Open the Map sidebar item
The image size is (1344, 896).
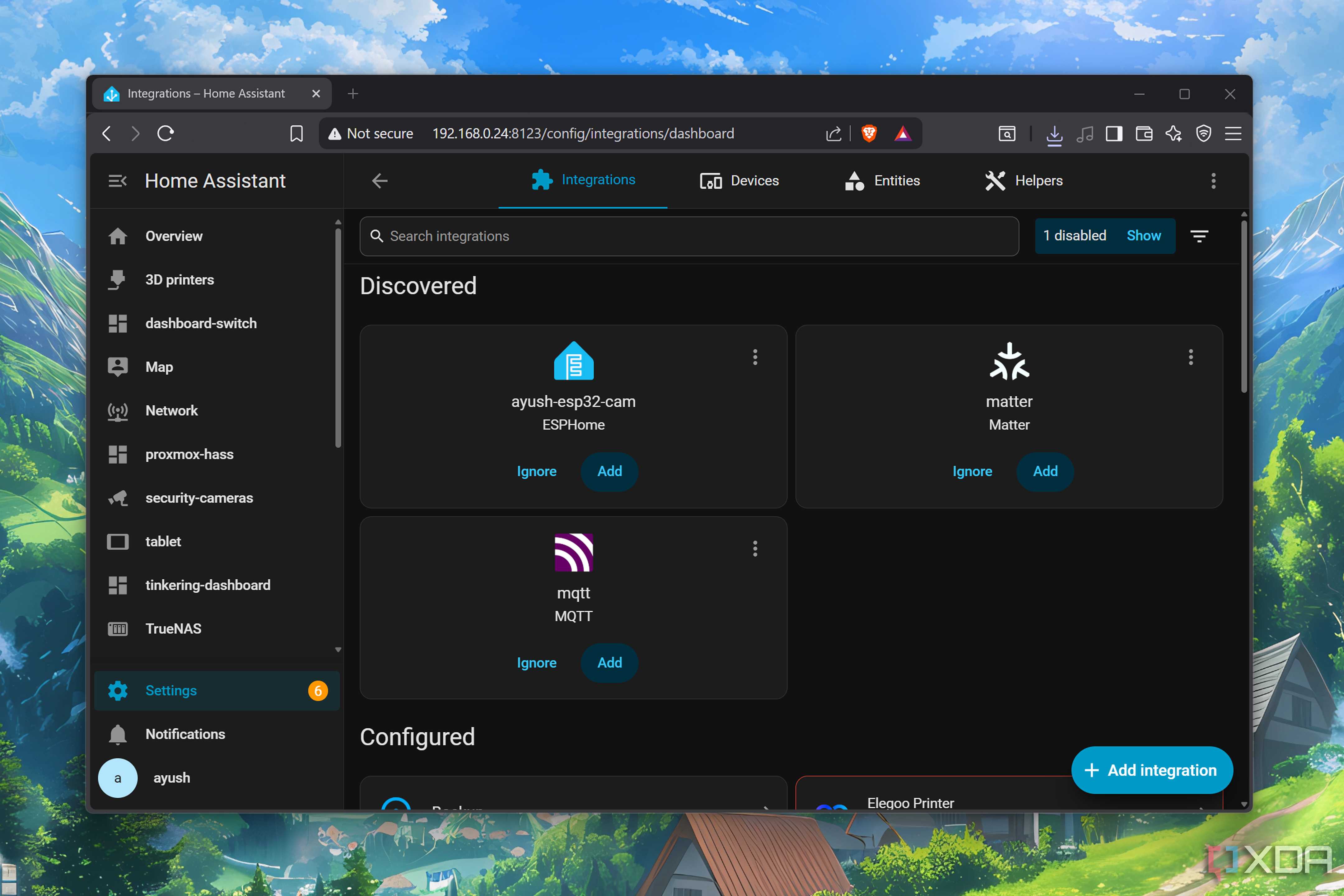[x=217, y=367]
